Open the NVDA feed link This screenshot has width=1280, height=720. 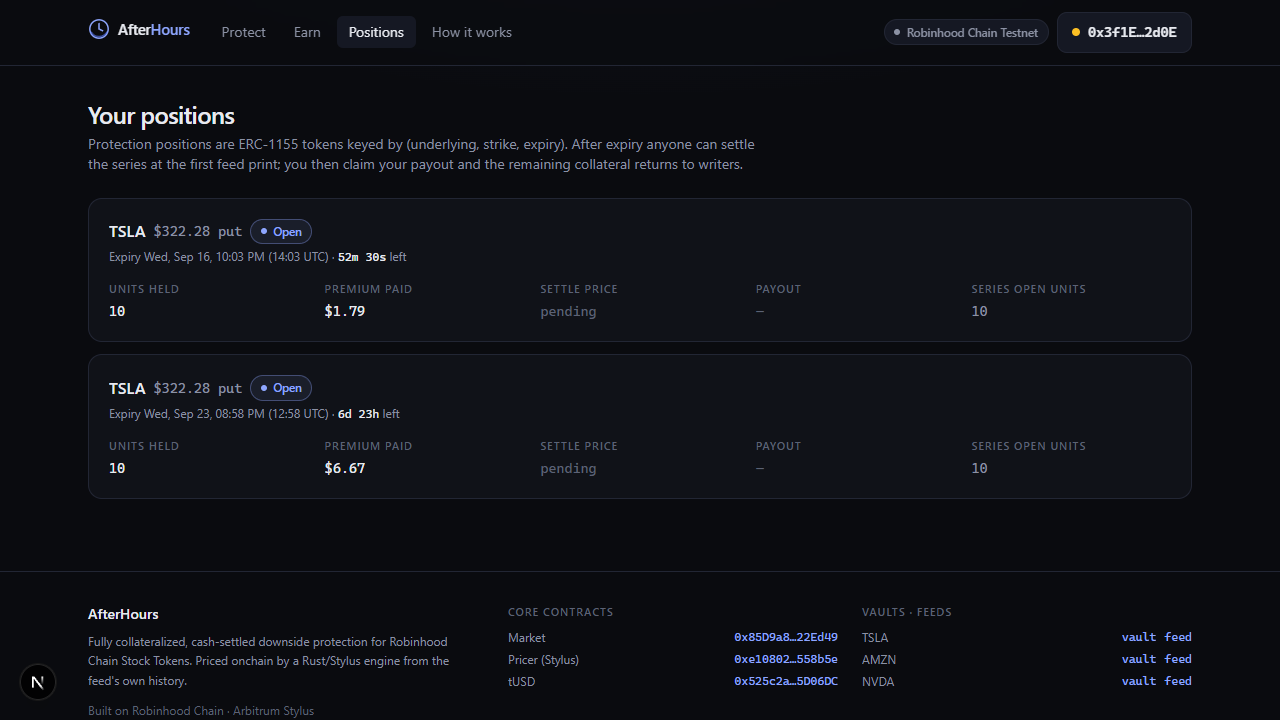pos(1178,681)
